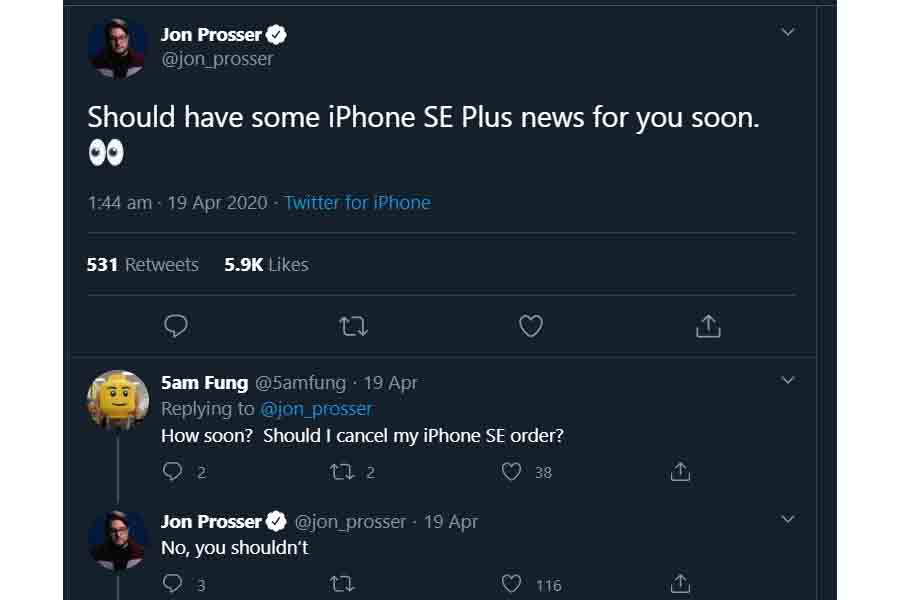Share the main tweet
This screenshot has height=600, width=900.
[708, 326]
